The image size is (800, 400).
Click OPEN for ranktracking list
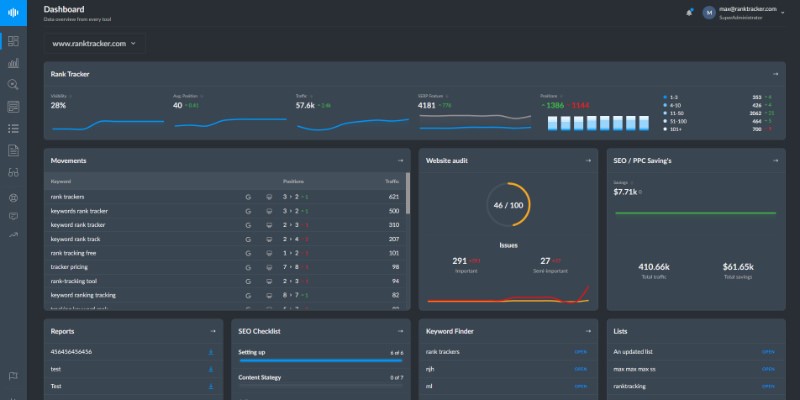pyautogui.click(x=768, y=387)
